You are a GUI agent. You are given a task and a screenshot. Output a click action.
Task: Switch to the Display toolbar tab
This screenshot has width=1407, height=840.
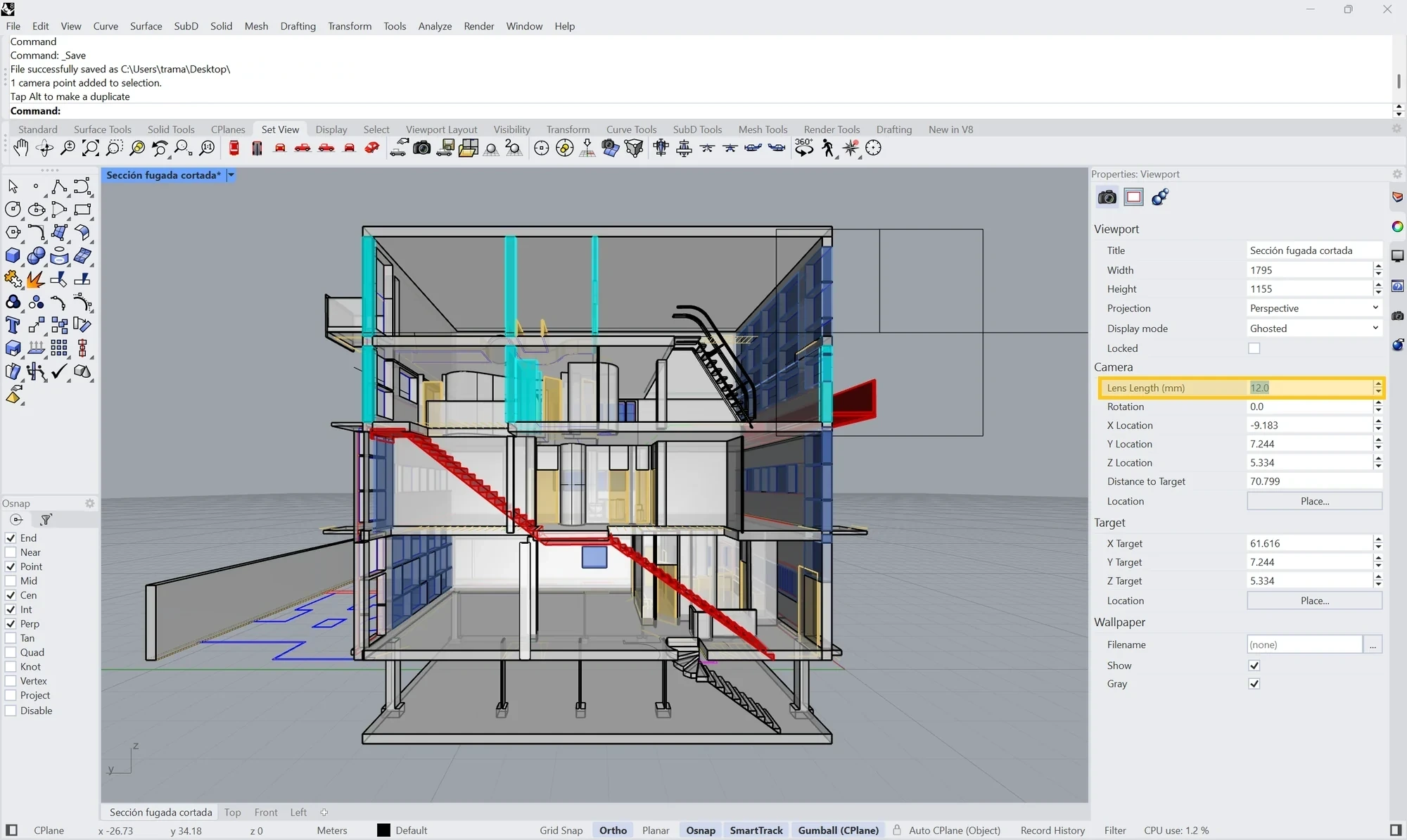[331, 129]
